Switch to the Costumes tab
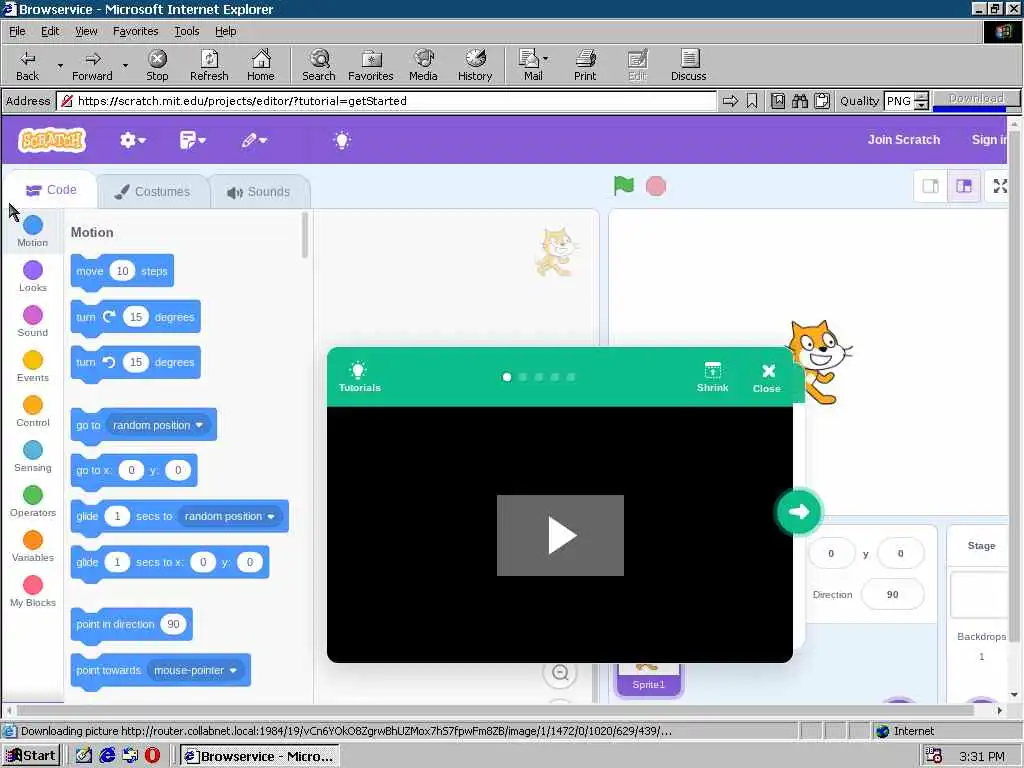The height and width of the screenshot is (768, 1024). coord(153,191)
